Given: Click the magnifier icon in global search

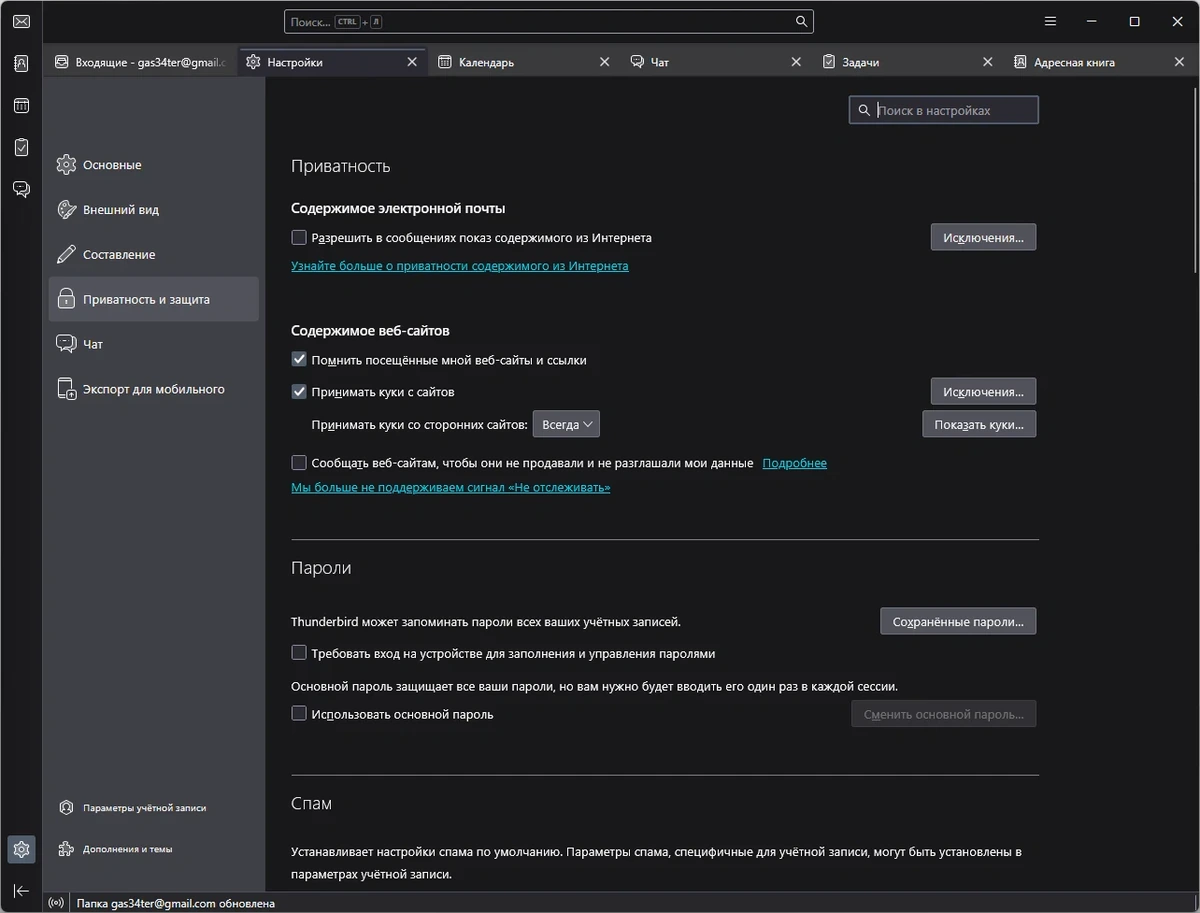Looking at the screenshot, I should click(x=801, y=21).
